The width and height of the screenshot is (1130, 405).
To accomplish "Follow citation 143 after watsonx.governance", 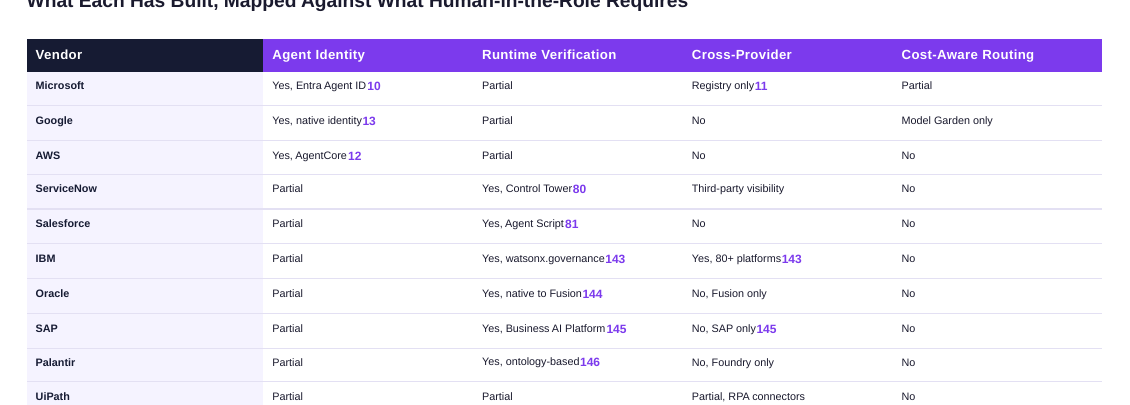I will 615,259.
